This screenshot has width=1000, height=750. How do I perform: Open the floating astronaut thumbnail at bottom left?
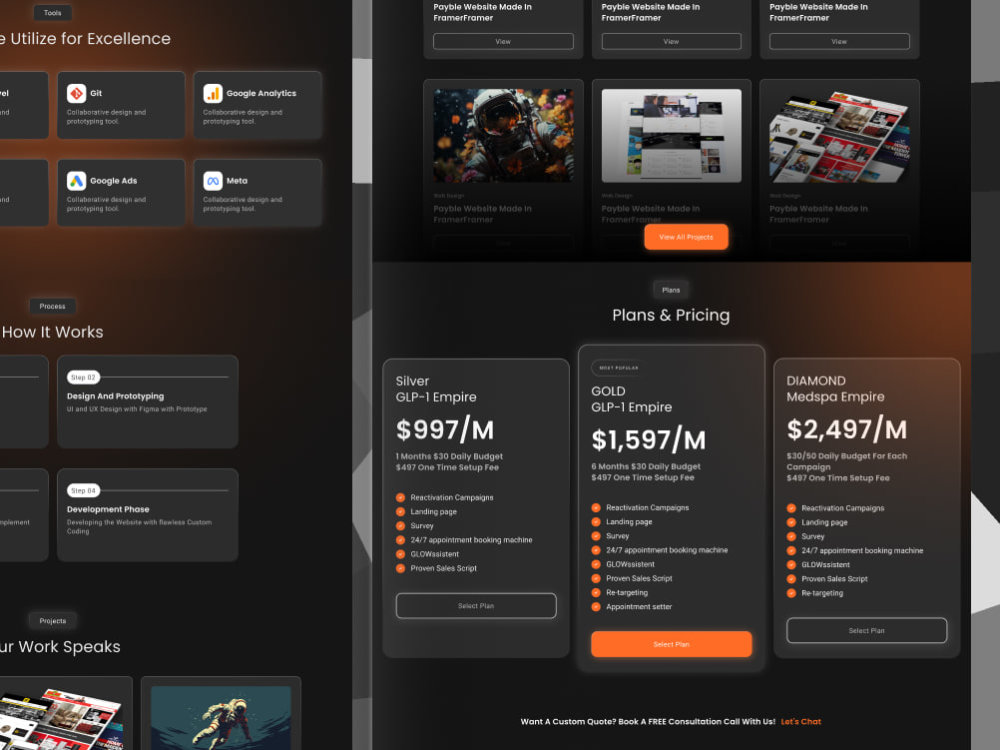221,718
